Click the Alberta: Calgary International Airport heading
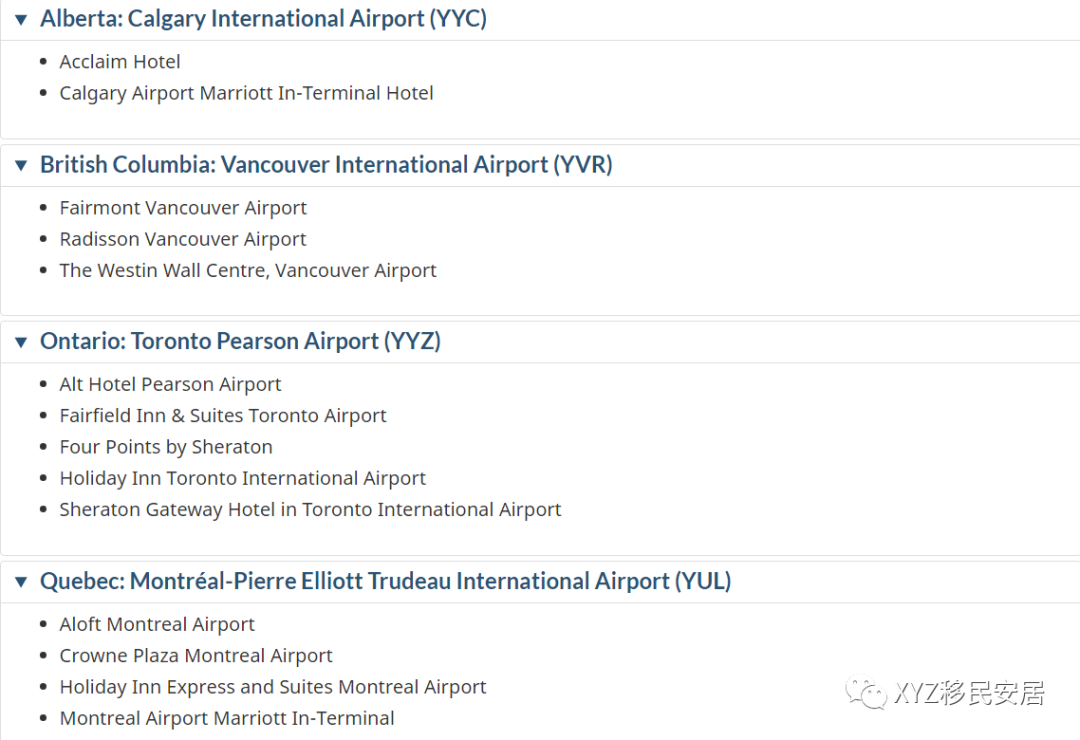Viewport: 1080px width, 740px height. [263, 19]
